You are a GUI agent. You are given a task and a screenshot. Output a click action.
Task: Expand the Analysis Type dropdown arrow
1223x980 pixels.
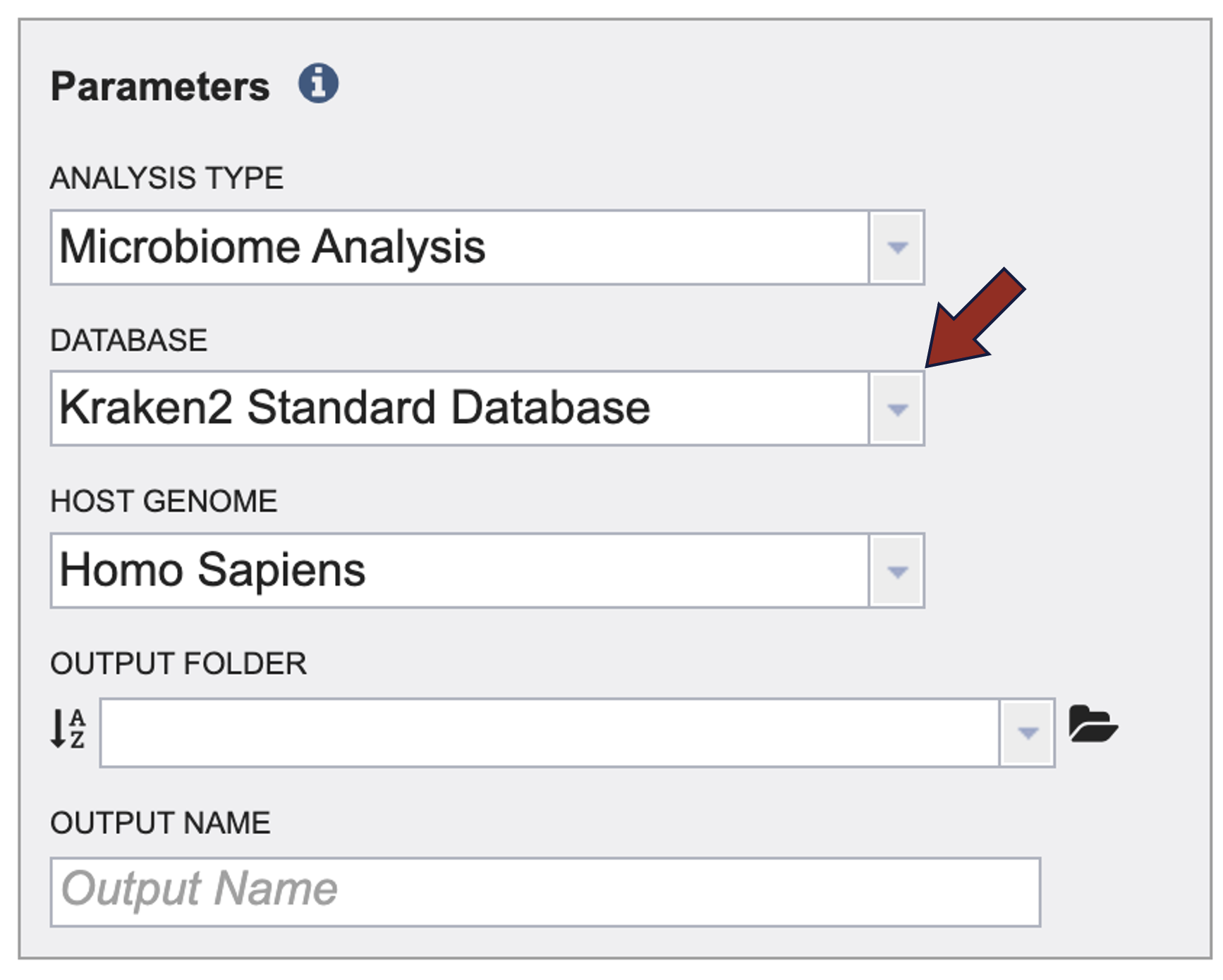896,247
